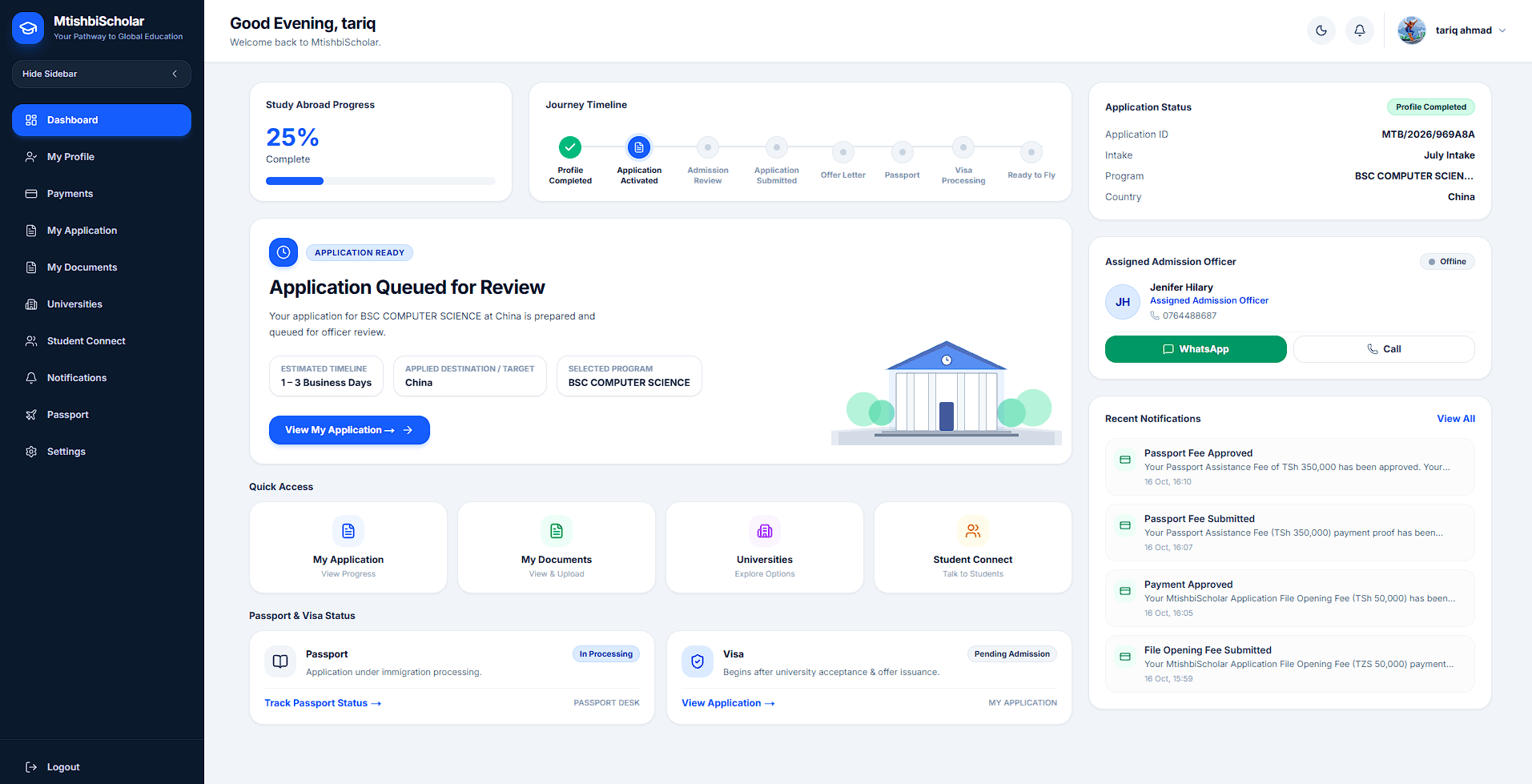Viewport: 1532px width, 784px height.
Task: Click the user avatar picture
Action: pyautogui.click(x=1412, y=30)
